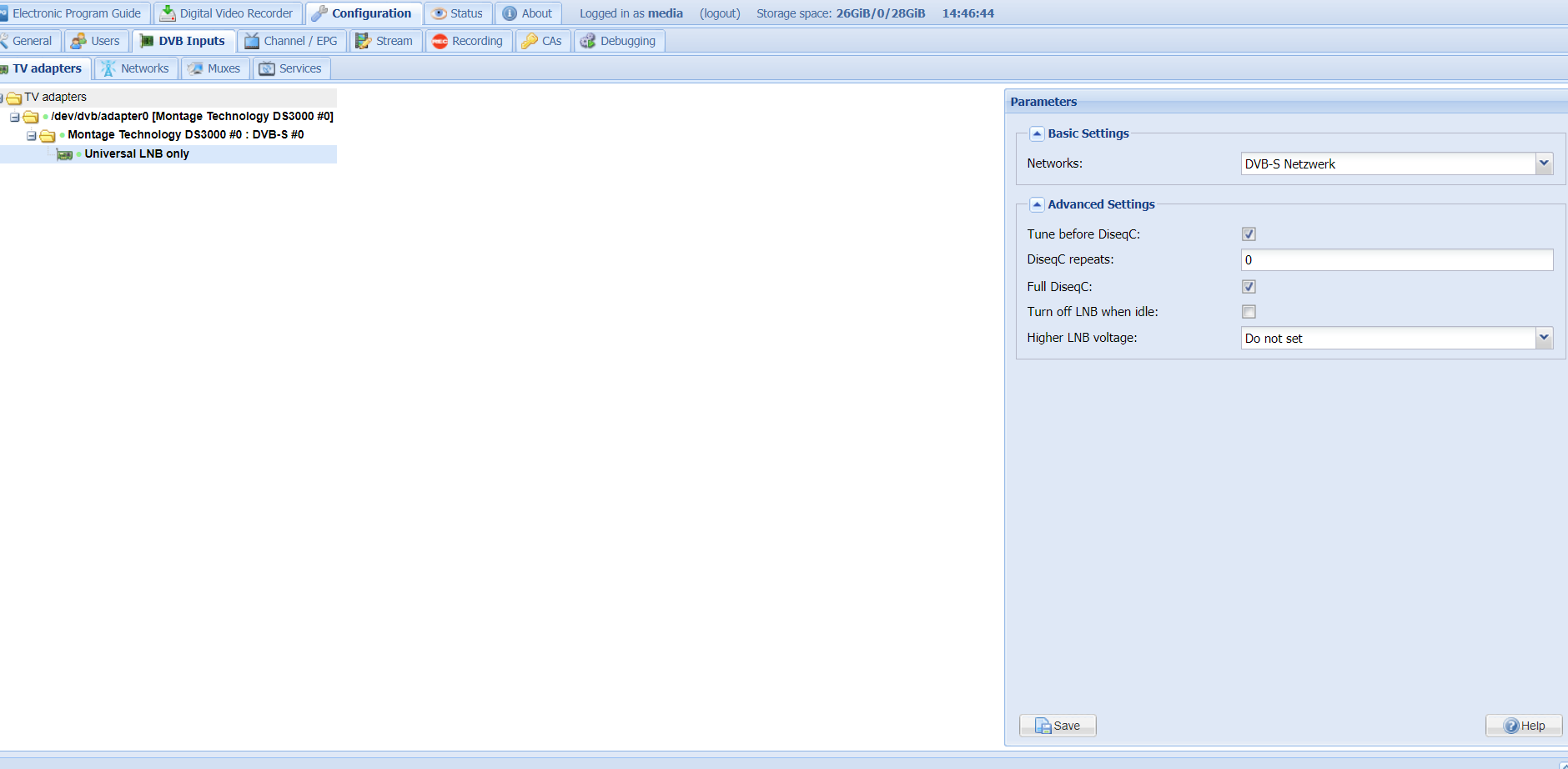Open the Higher LNB voltage dropdown
This screenshot has height=769, width=1568.
click(1544, 338)
